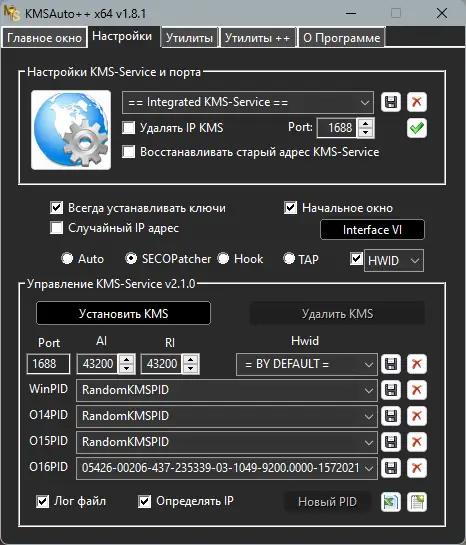Expand the Hwid BY DEFAULT dropdown
466x545 pixels.
pyautogui.click(x=369, y=365)
